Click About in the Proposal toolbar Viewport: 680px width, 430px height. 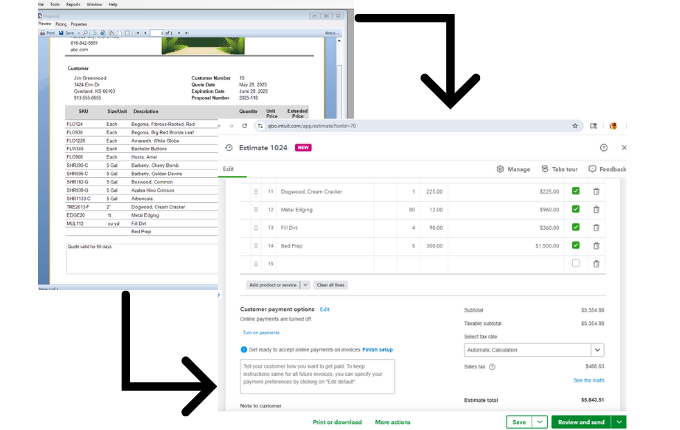331,33
